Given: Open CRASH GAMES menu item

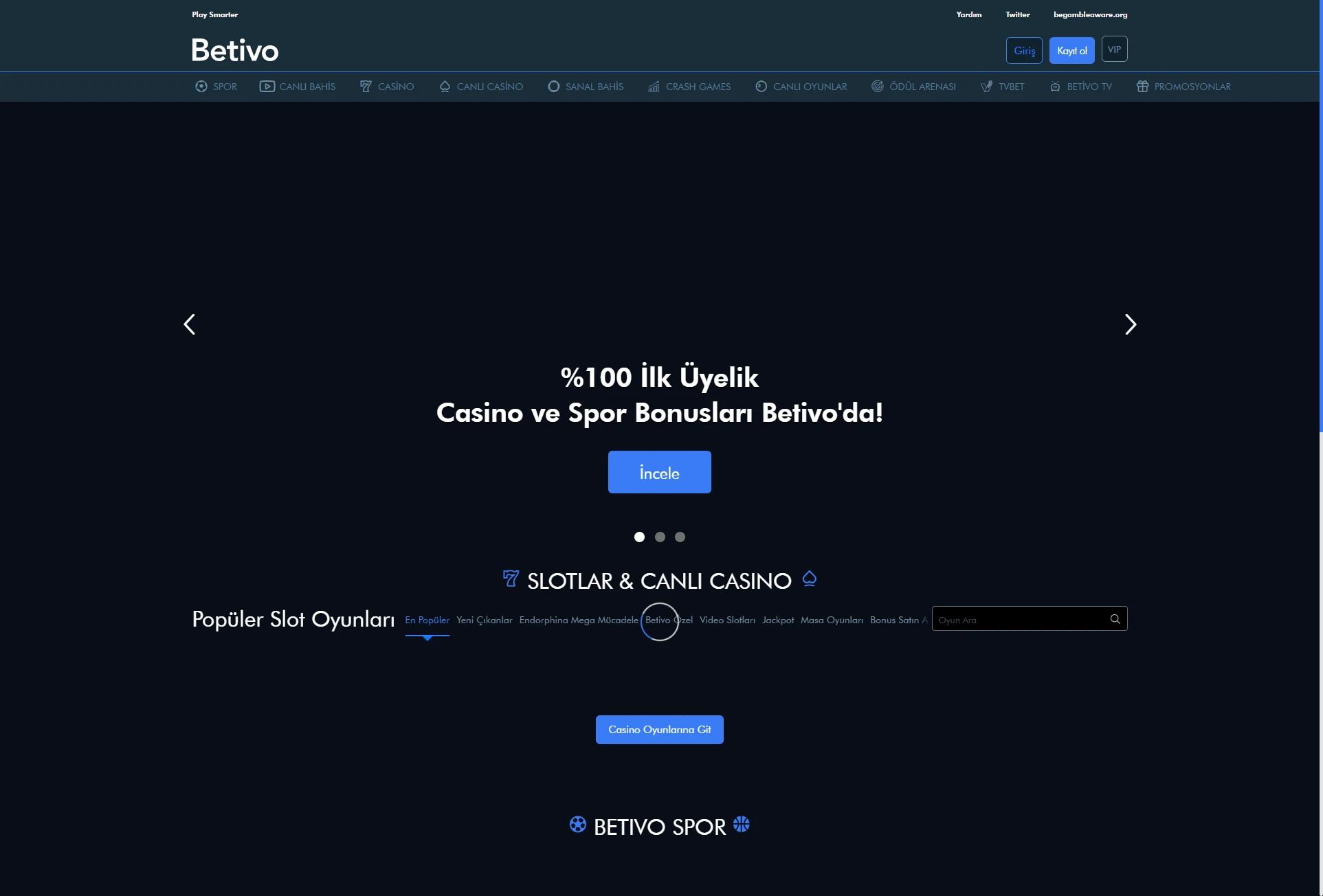Looking at the screenshot, I should click(689, 87).
